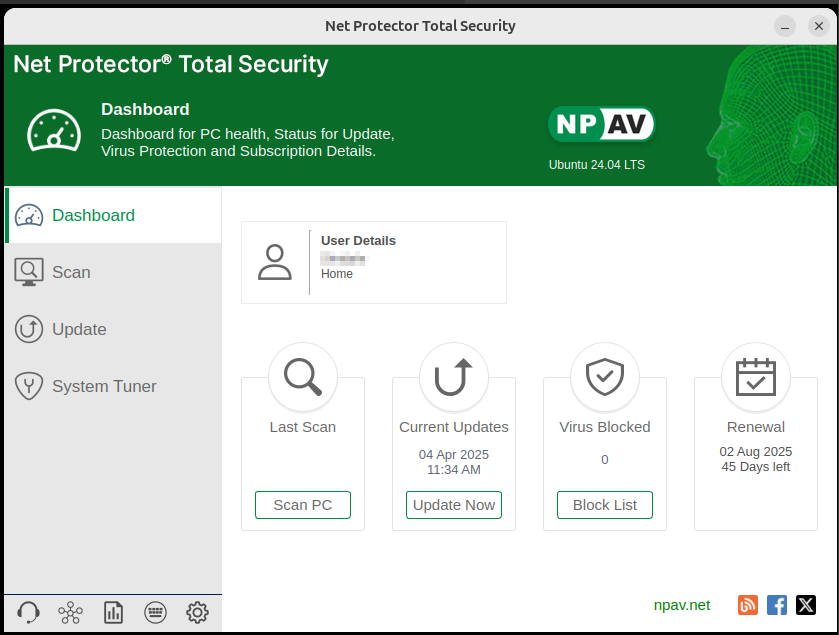Viewport: 839px width, 635px height.
Task: Open the Facebook page icon
Action: tap(777, 605)
